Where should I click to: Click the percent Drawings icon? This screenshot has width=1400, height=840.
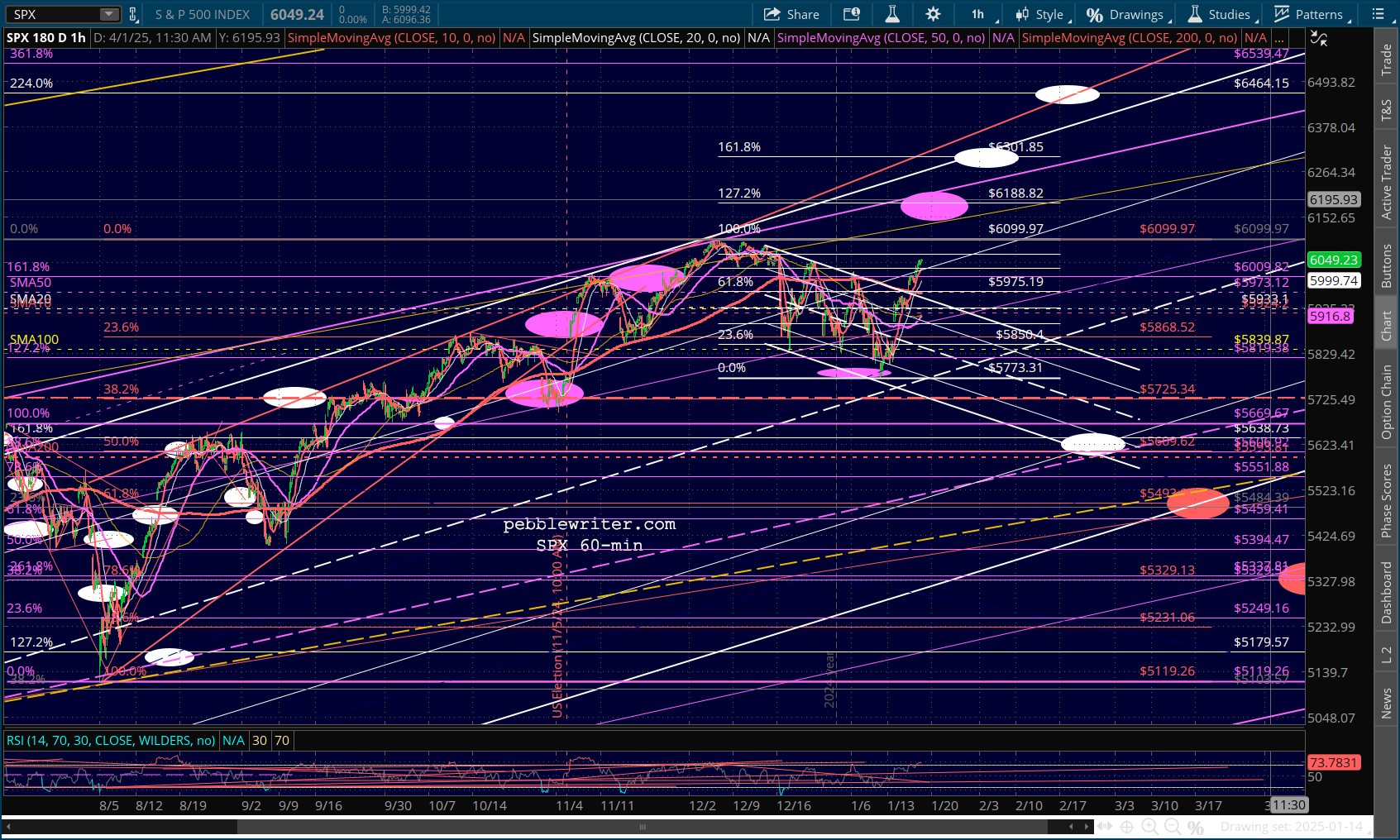[1095, 15]
